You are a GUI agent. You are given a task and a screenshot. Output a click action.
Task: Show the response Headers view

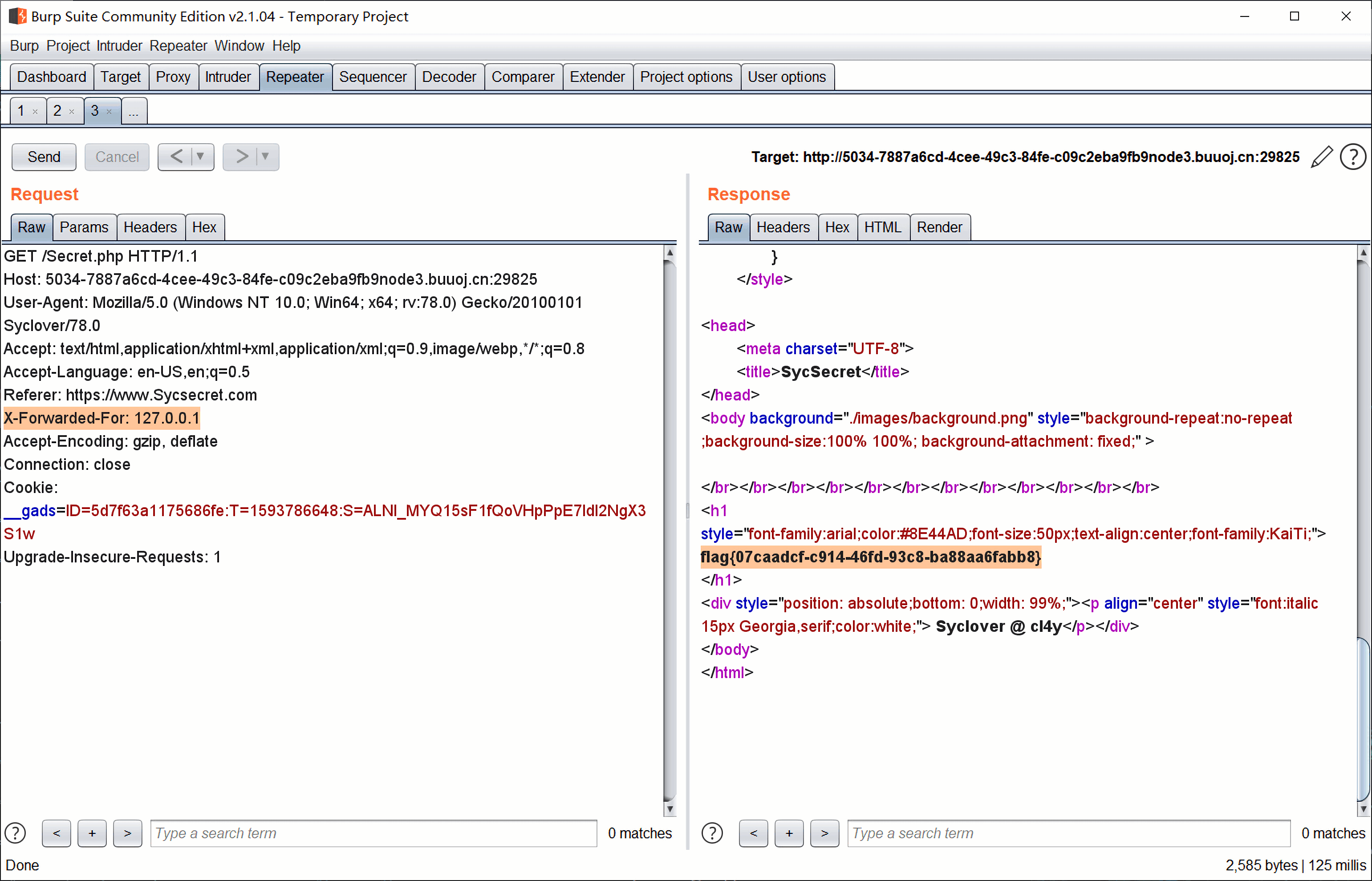tap(783, 228)
